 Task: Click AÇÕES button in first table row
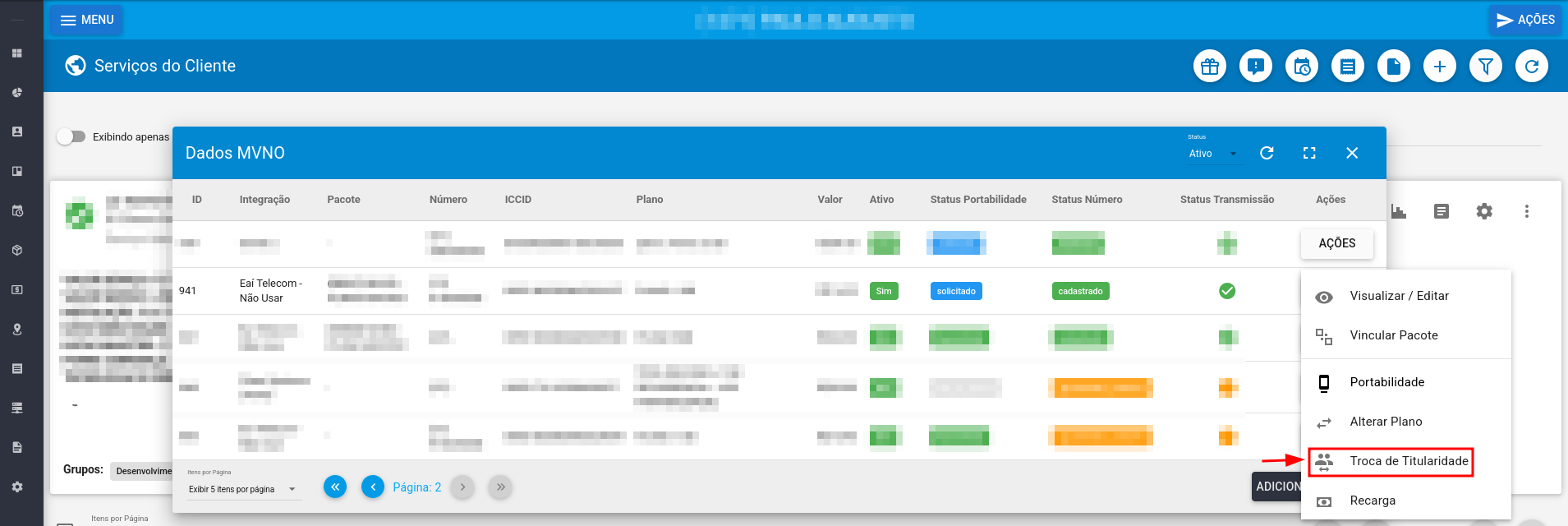point(1337,243)
